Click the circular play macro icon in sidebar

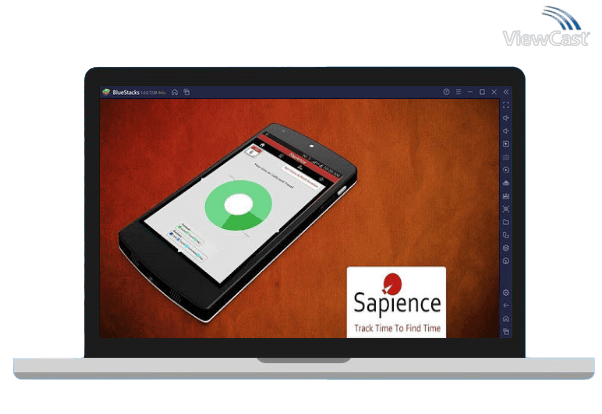click(x=506, y=170)
